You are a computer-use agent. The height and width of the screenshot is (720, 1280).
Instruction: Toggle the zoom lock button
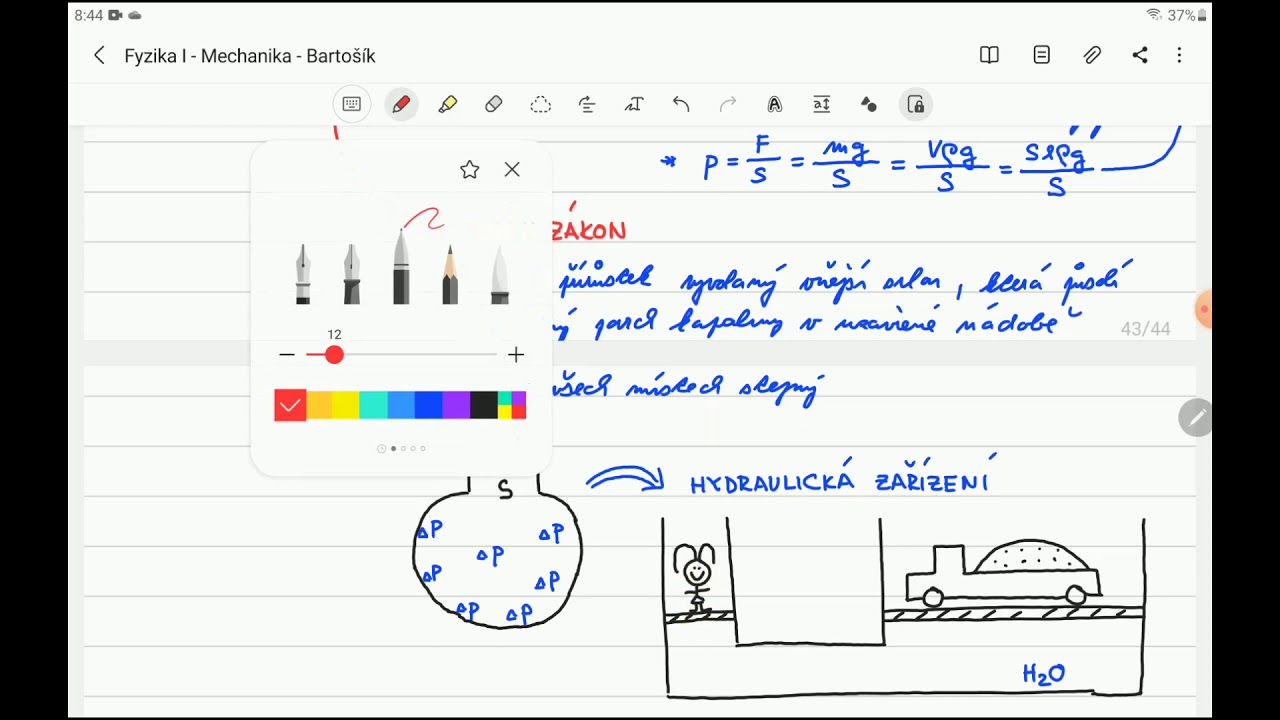pyautogui.click(x=915, y=104)
